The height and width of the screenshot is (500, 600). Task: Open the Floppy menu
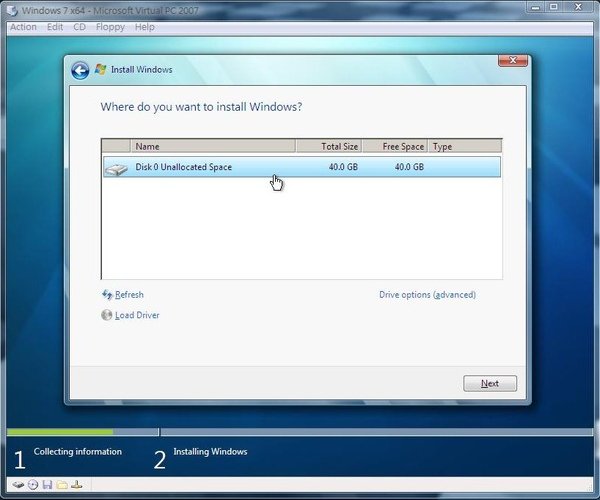coord(110,27)
